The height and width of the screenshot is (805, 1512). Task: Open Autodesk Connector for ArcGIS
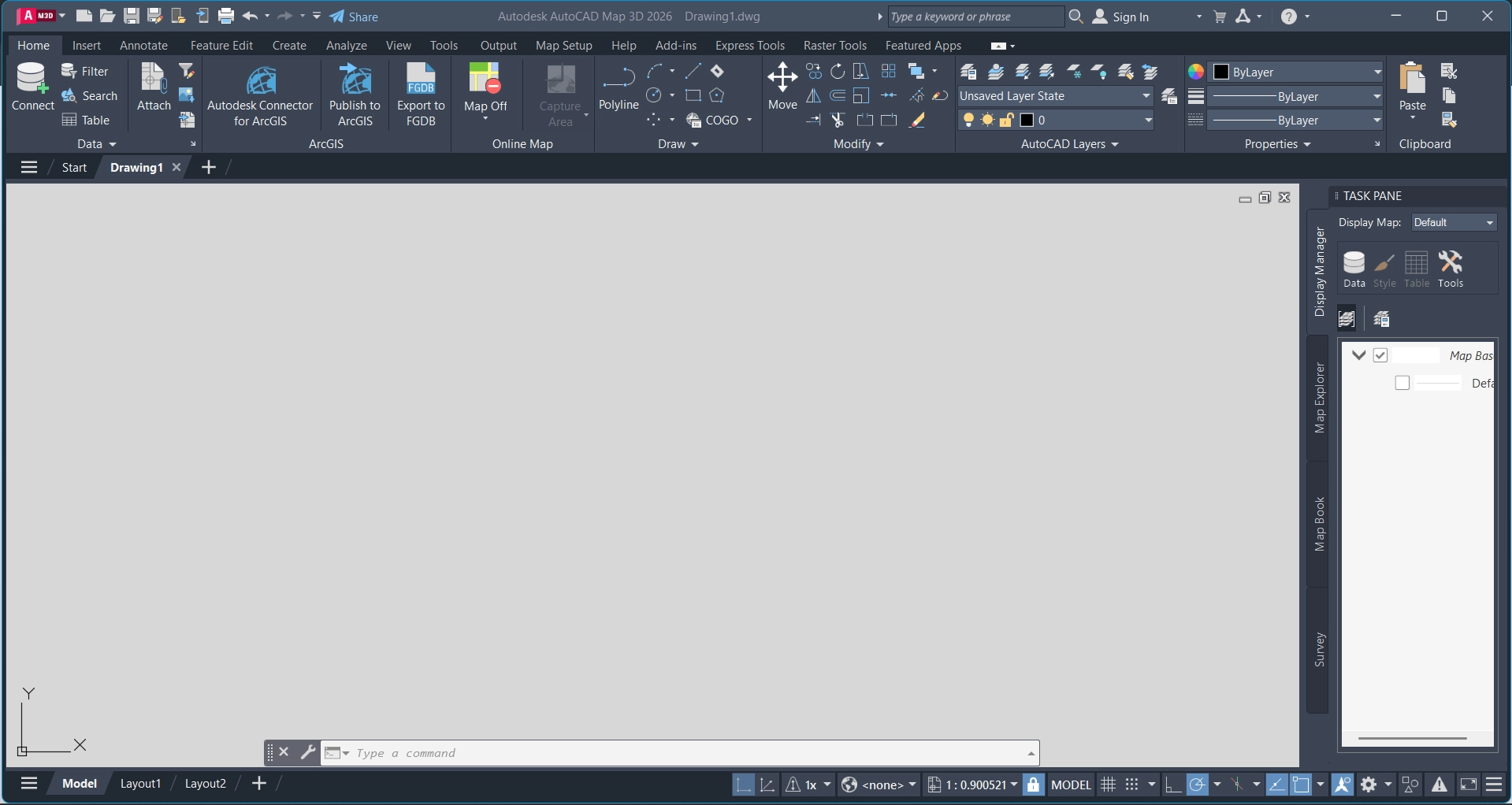click(260, 81)
